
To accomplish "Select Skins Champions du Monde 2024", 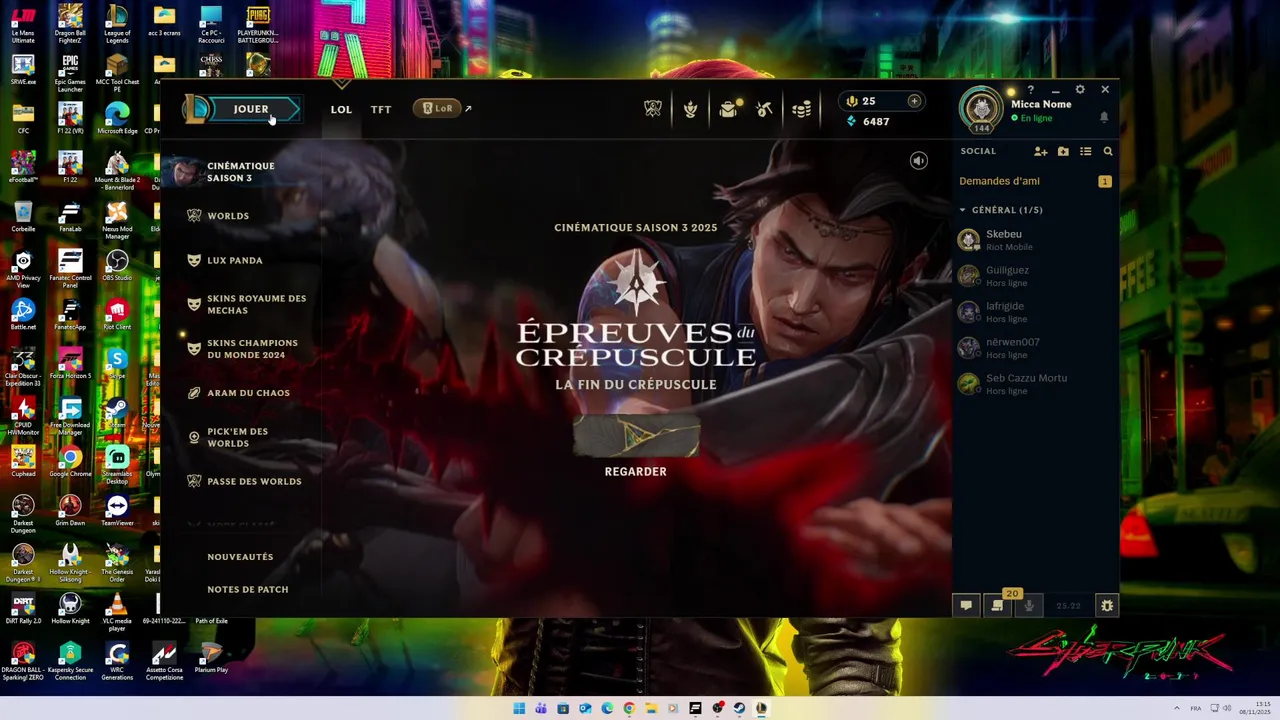I will click(252, 349).
